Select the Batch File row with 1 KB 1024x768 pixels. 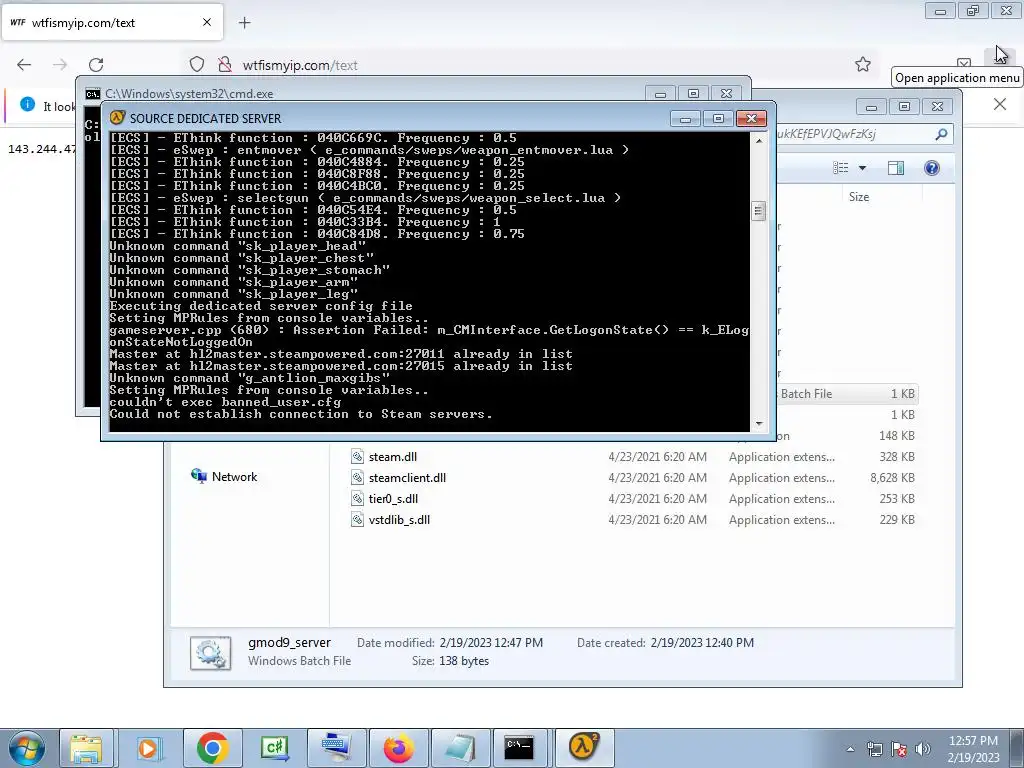pos(847,394)
